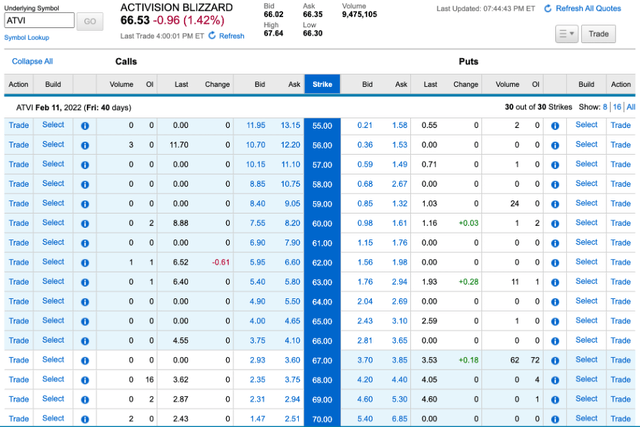Open put info icon for 65.00 strike

coord(555,322)
